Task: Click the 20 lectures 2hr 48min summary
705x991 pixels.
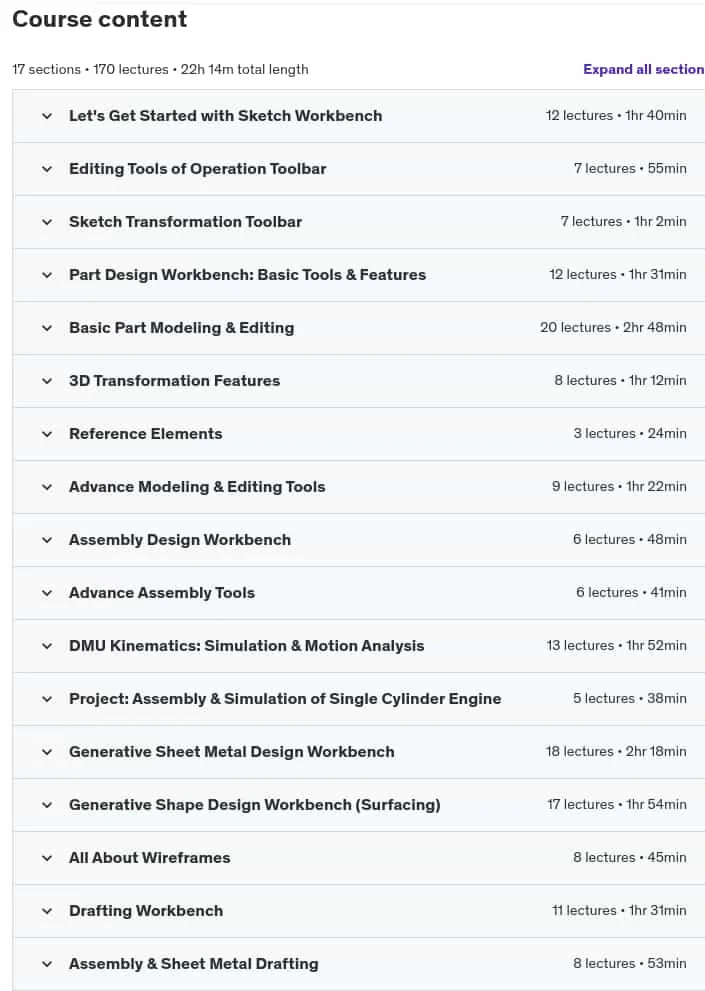Action: (613, 327)
